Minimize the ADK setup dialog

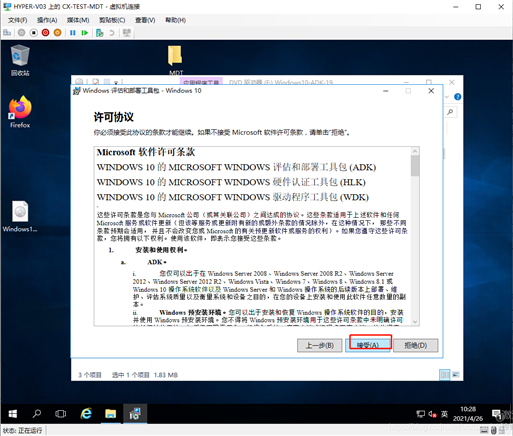tap(386, 91)
